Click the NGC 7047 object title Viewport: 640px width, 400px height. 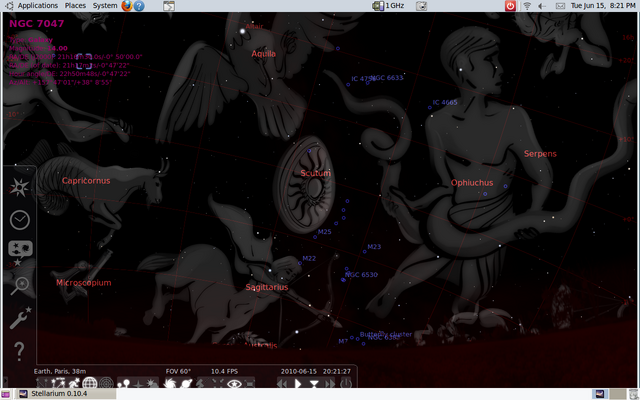coord(37,24)
